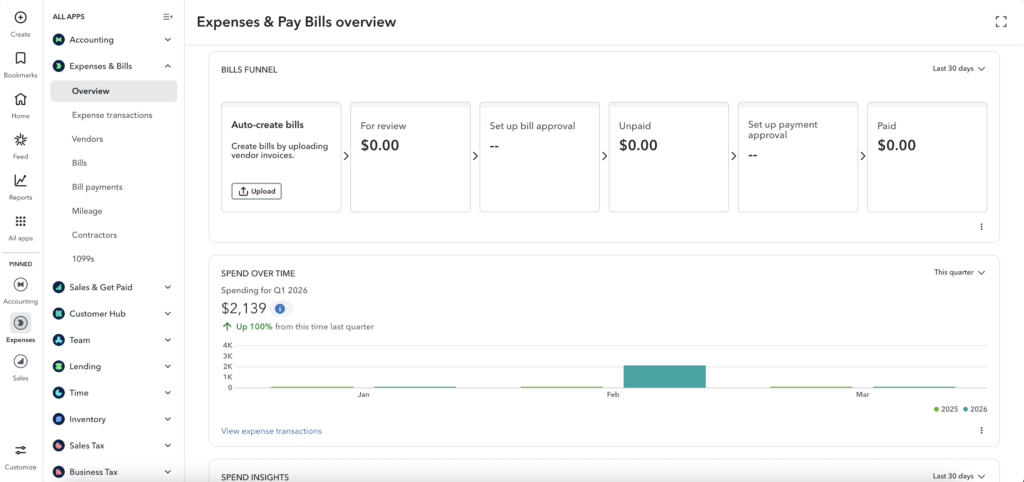Toggle the 2025 legend entry

[x=946, y=410]
